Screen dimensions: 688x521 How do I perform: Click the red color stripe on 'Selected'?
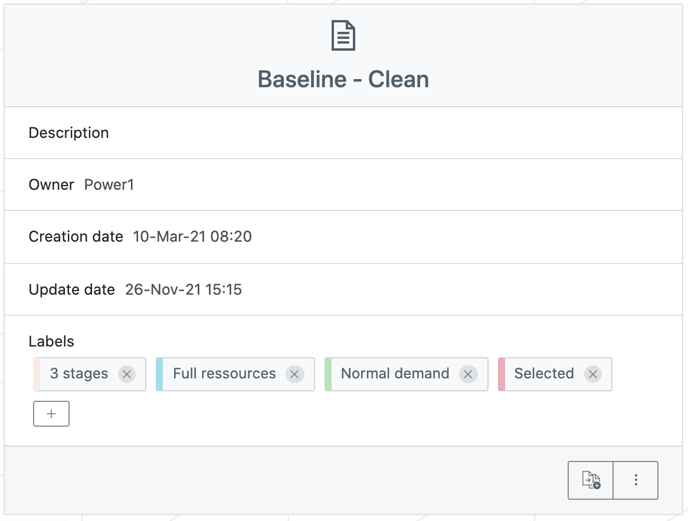[502, 374]
